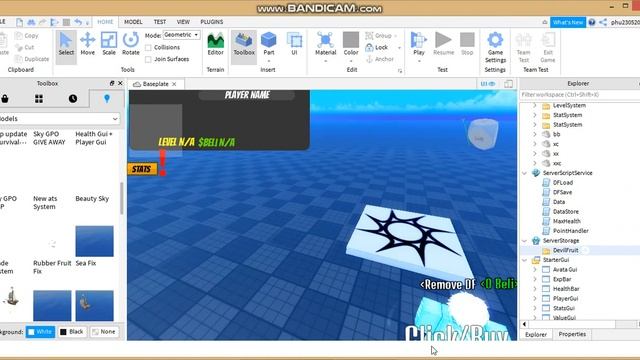Collapse the ServerStorage node
The image size is (640, 360).
[524, 241]
